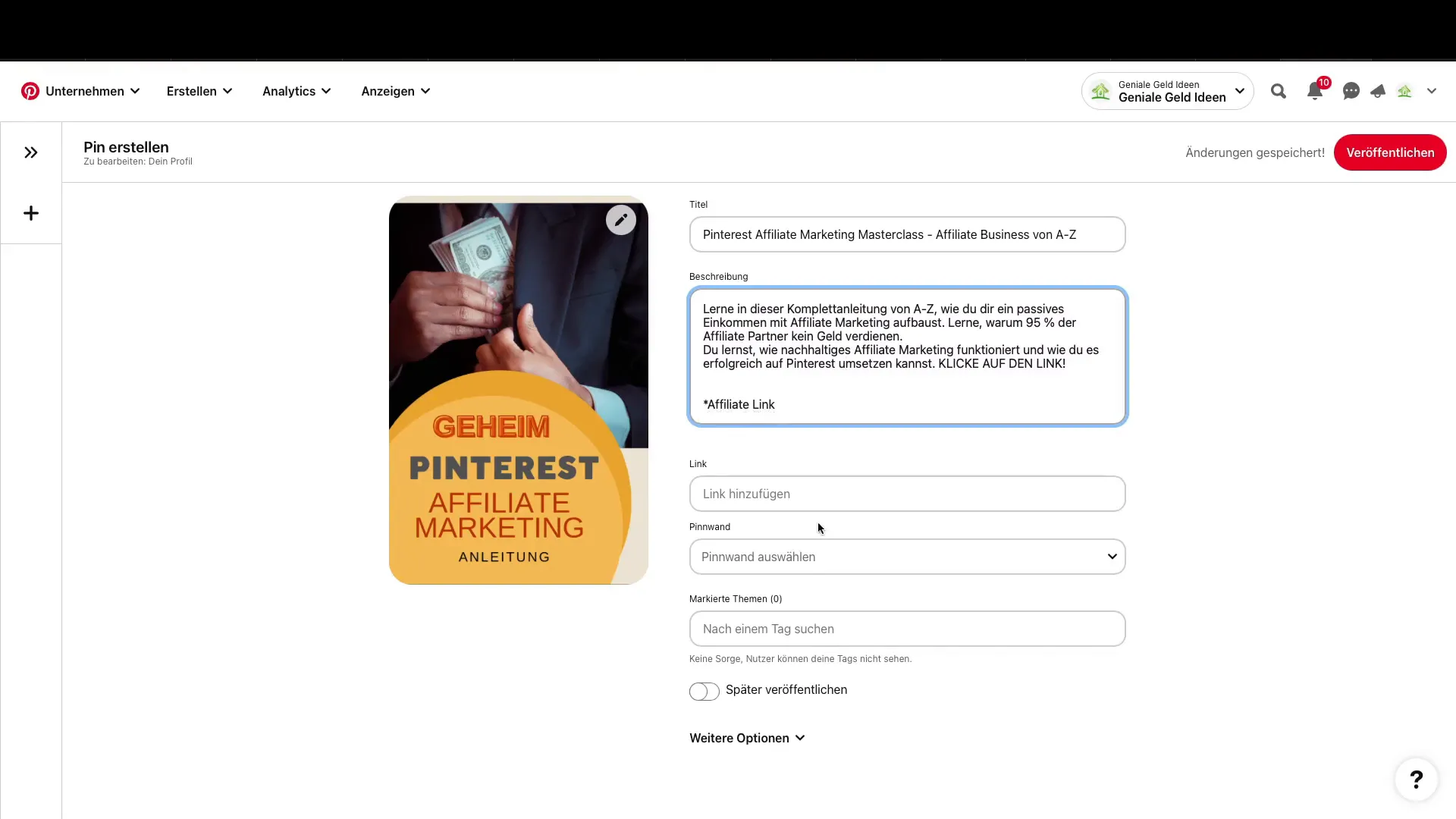Viewport: 1456px width, 819px height.
Task: Click the add new pin button
Action: (30, 213)
